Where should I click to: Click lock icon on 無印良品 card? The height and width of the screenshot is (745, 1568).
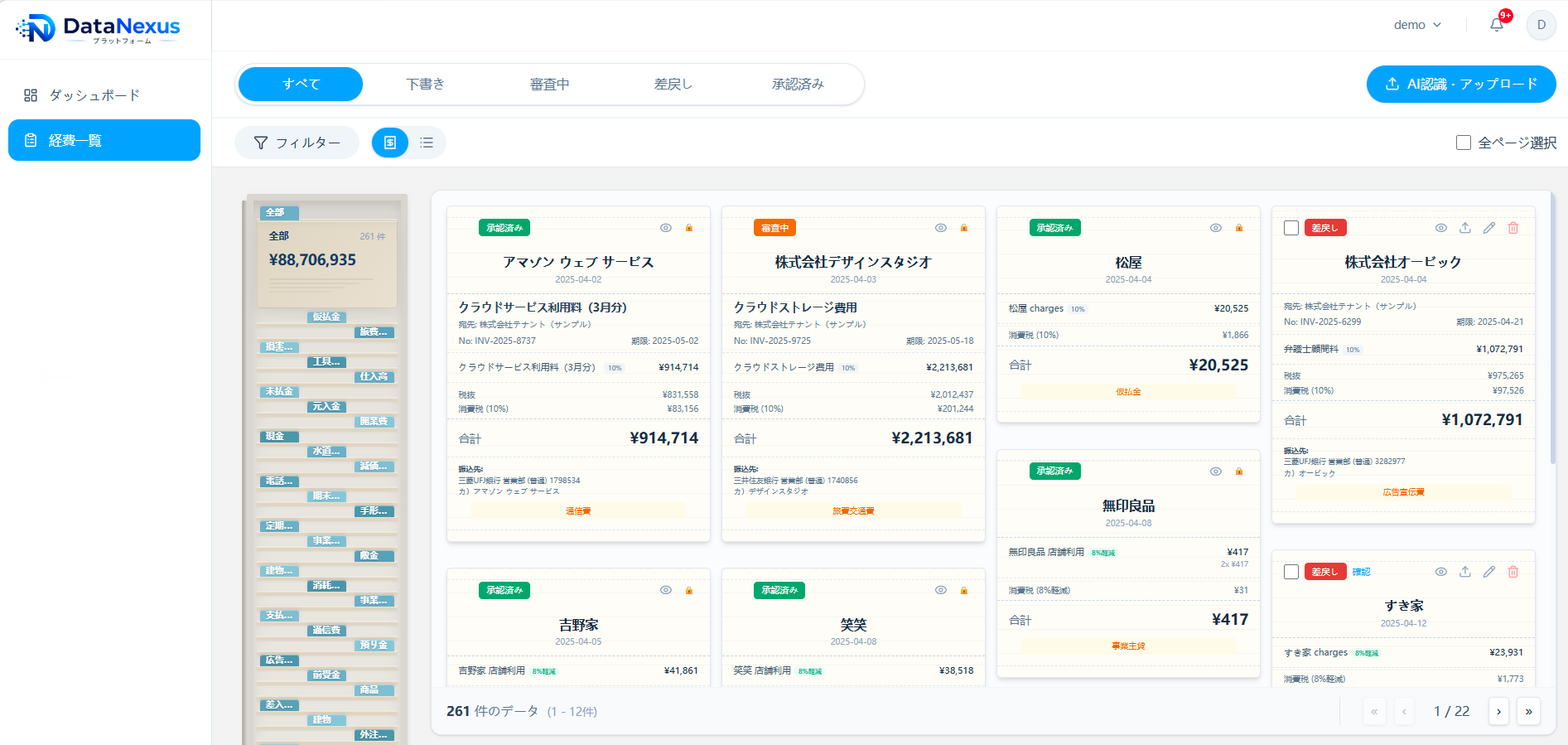[1239, 472]
